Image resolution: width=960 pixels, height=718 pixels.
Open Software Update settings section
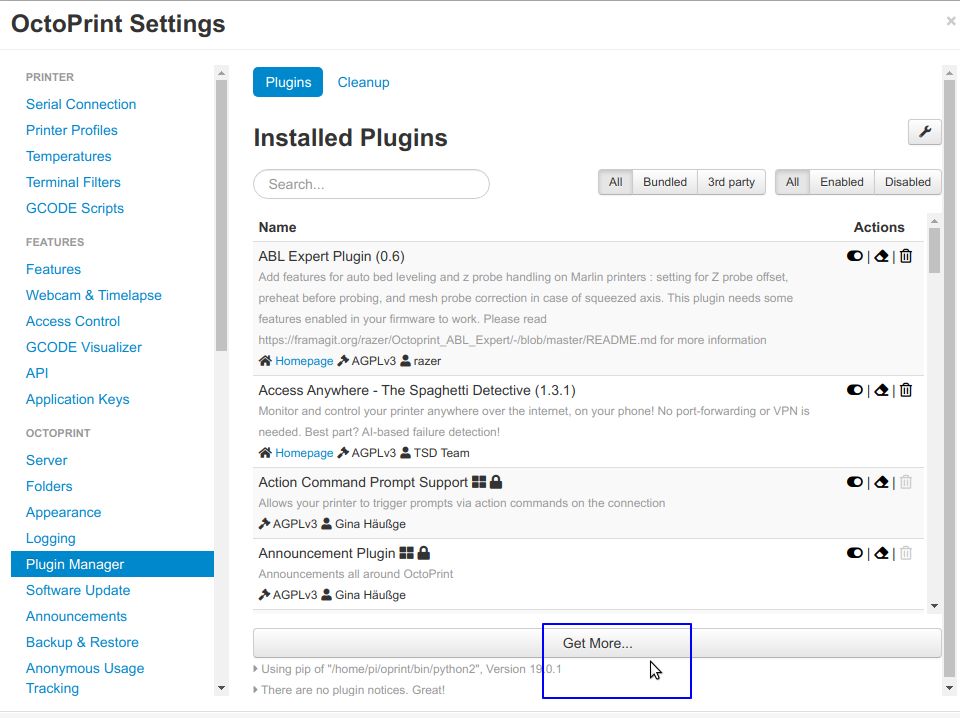pyautogui.click(x=78, y=590)
